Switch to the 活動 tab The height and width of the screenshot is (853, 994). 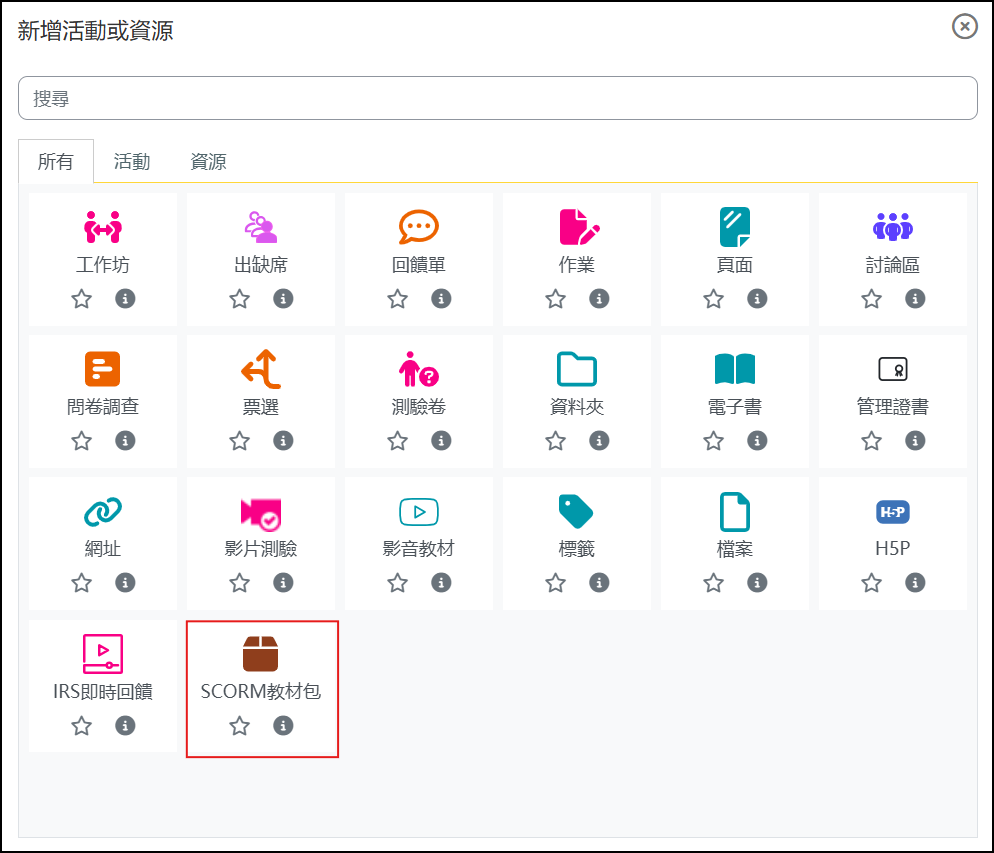(x=132, y=162)
